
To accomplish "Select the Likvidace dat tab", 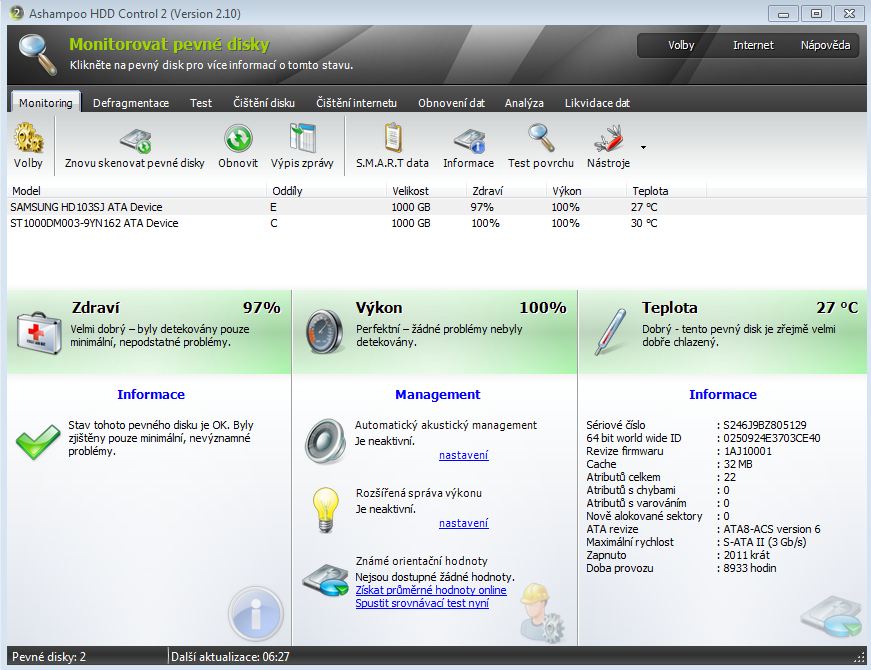I will click(597, 103).
